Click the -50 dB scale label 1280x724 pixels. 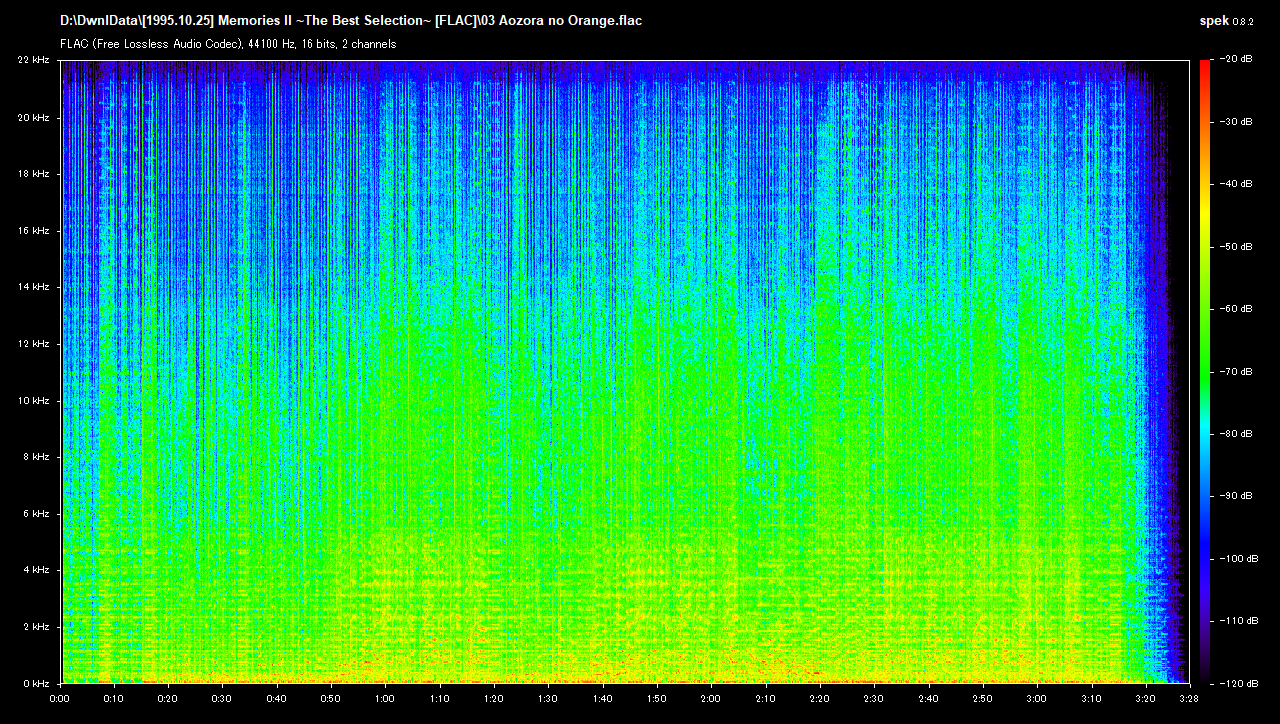[1237, 246]
